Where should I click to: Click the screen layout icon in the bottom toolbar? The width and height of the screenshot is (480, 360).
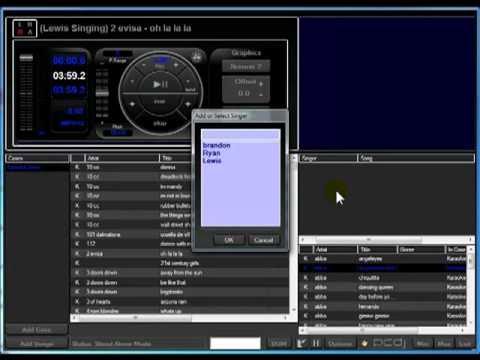(388, 343)
